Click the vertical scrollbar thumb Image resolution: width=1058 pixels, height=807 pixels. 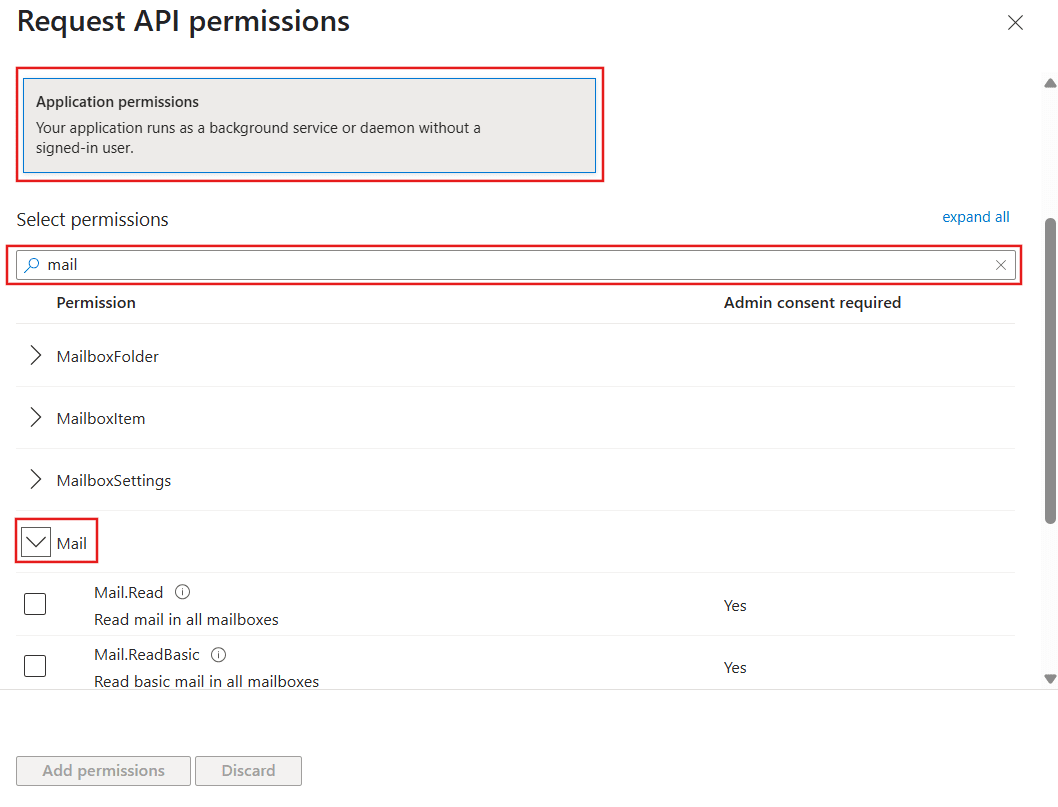(x=1050, y=370)
